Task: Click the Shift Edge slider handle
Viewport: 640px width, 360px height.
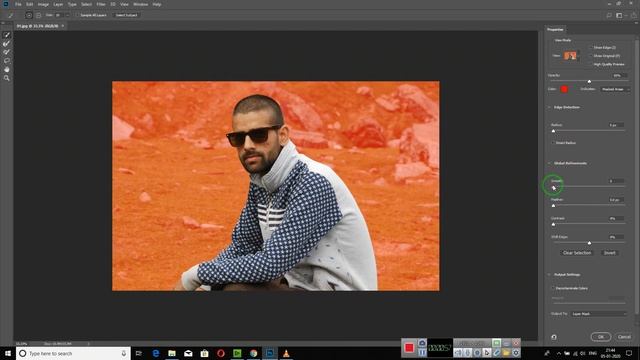Action: point(589,243)
